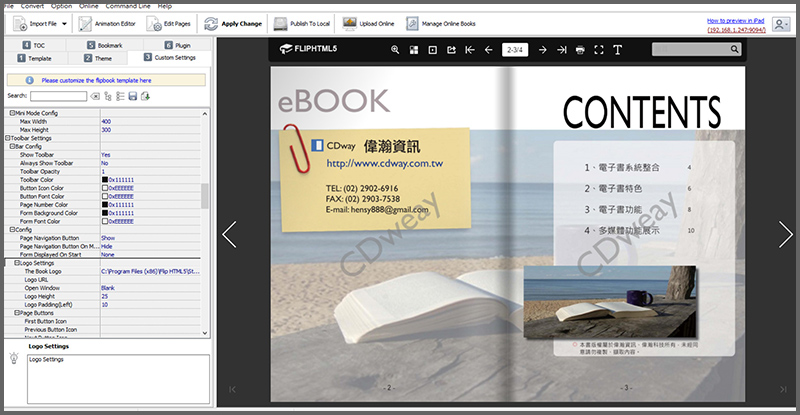Switch to the TOC tab

(34, 45)
